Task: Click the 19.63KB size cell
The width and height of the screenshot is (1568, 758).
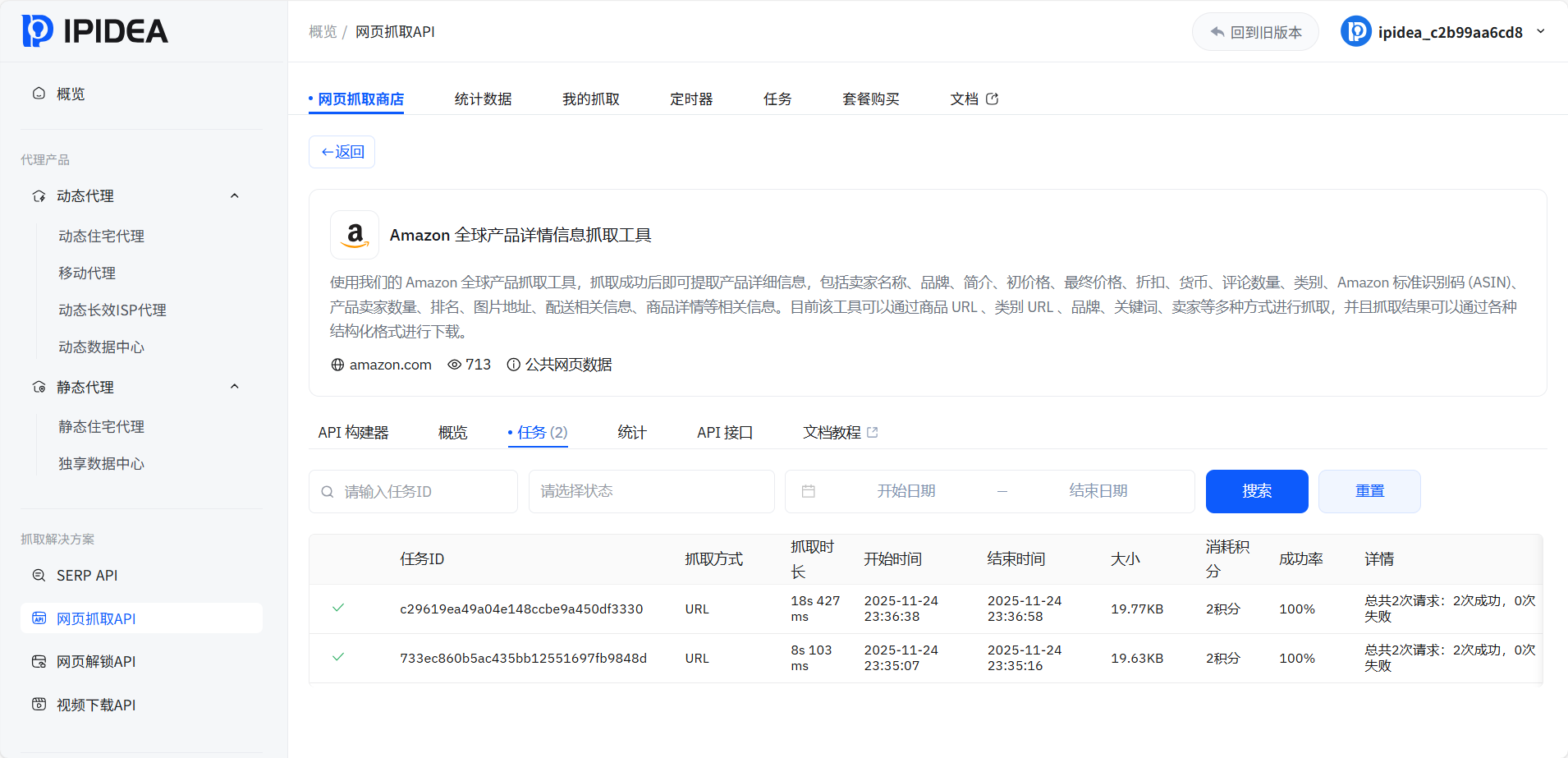Action: pos(1137,659)
